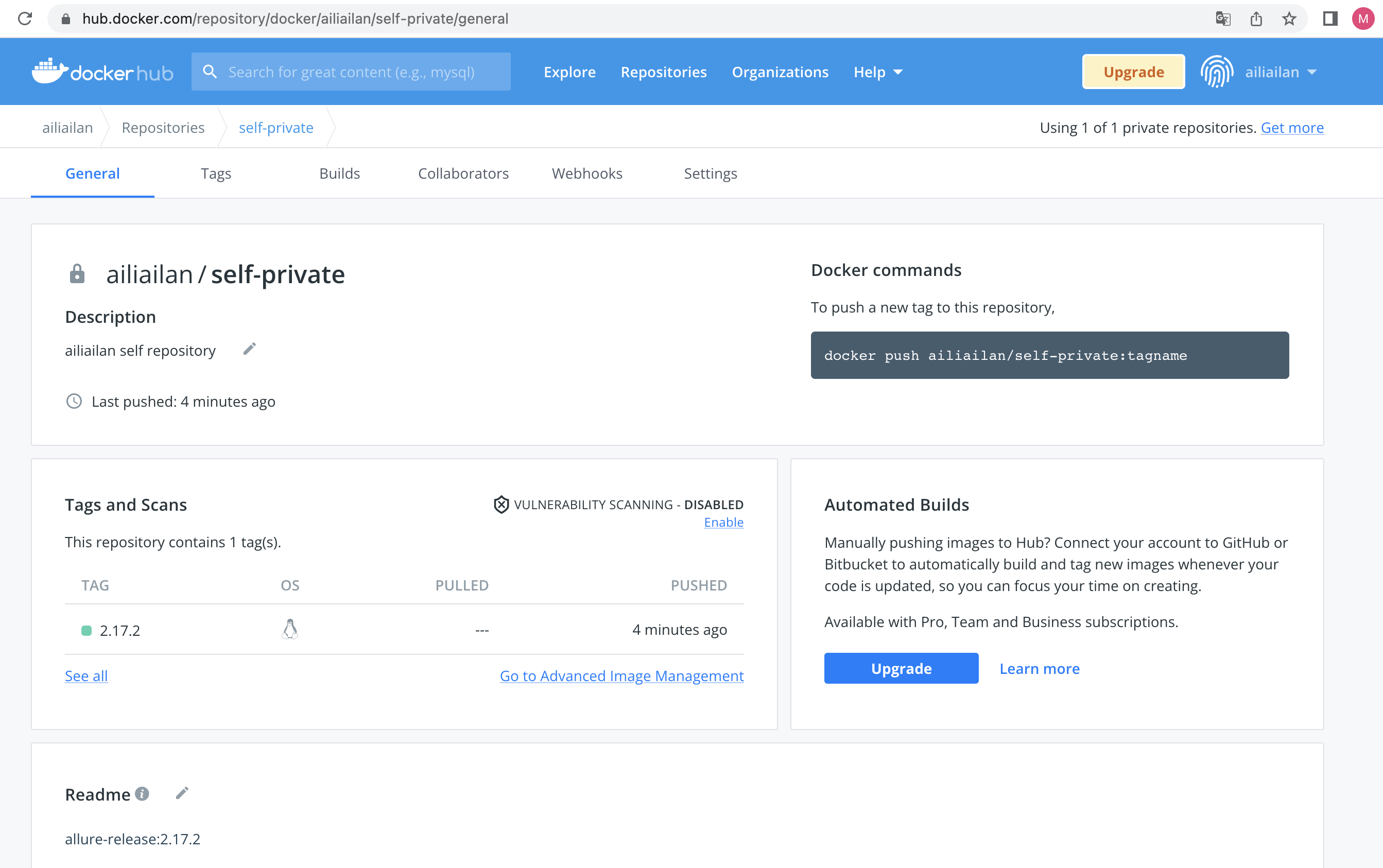Click the self-private breadcrumb
The image size is (1383, 868).
click(276, 128)
